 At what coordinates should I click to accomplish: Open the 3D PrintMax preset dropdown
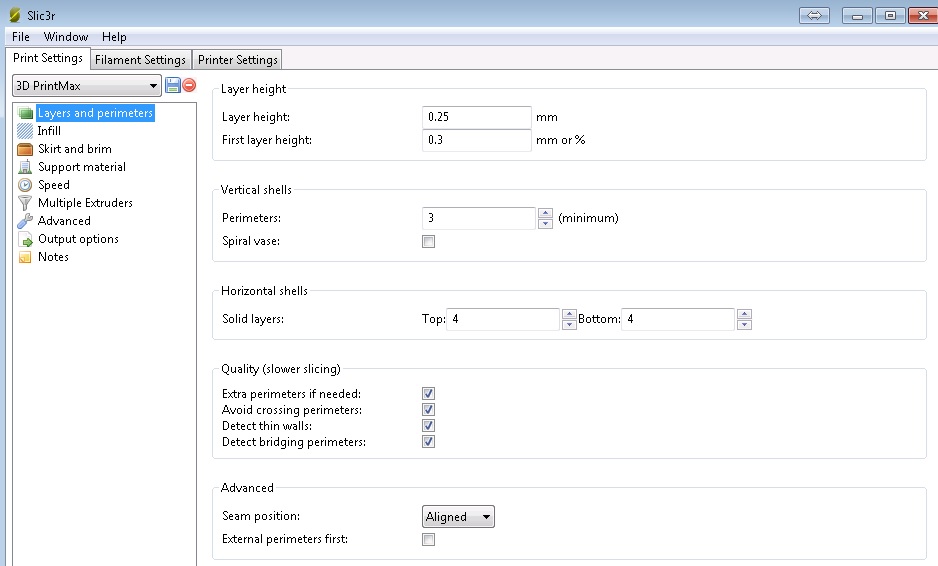(86, 86)
